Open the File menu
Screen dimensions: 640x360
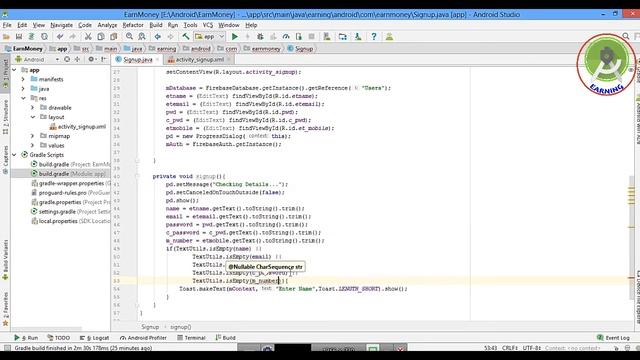[7, 25]
